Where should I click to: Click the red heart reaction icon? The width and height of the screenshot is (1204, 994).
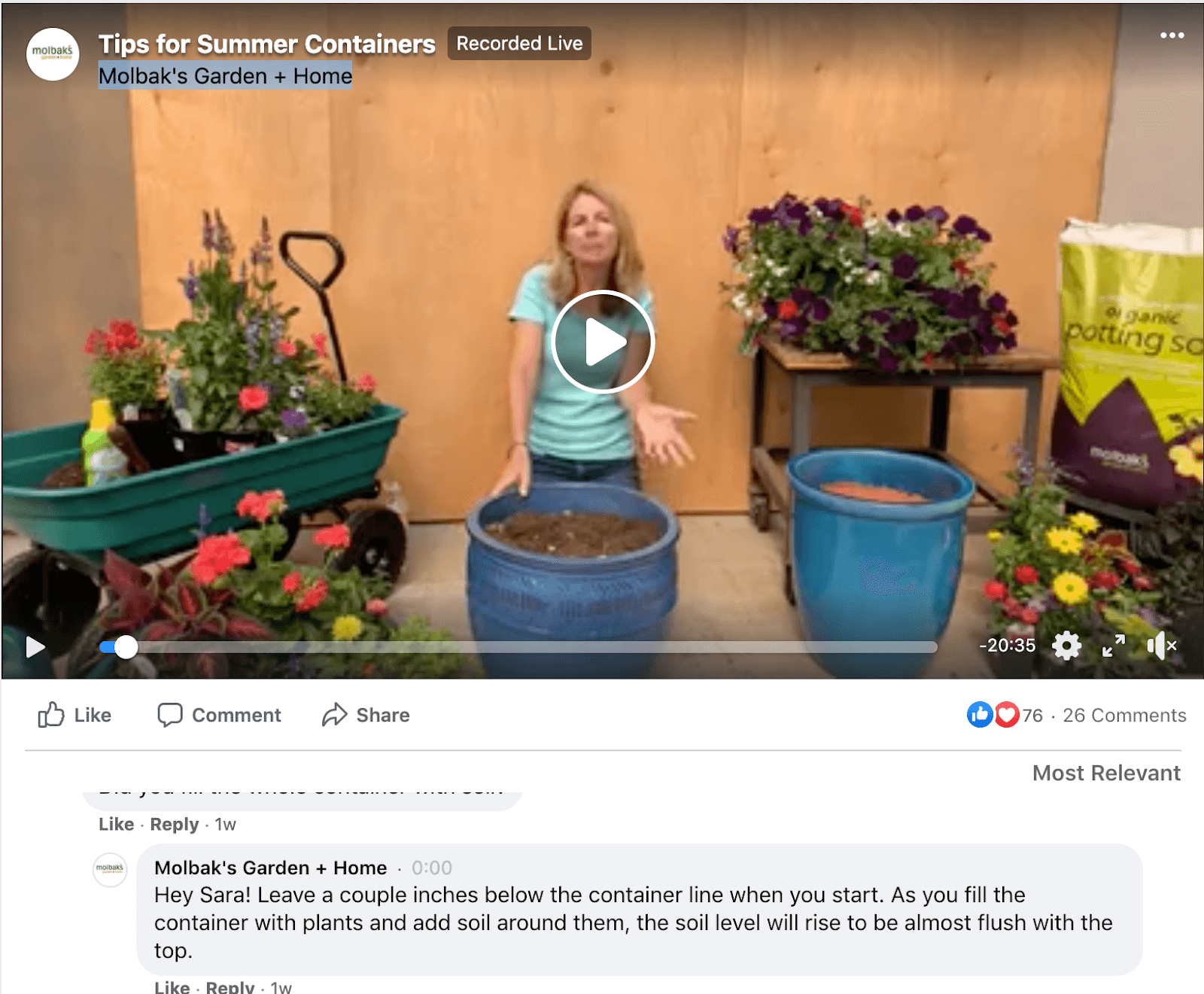pos(1007,715)
